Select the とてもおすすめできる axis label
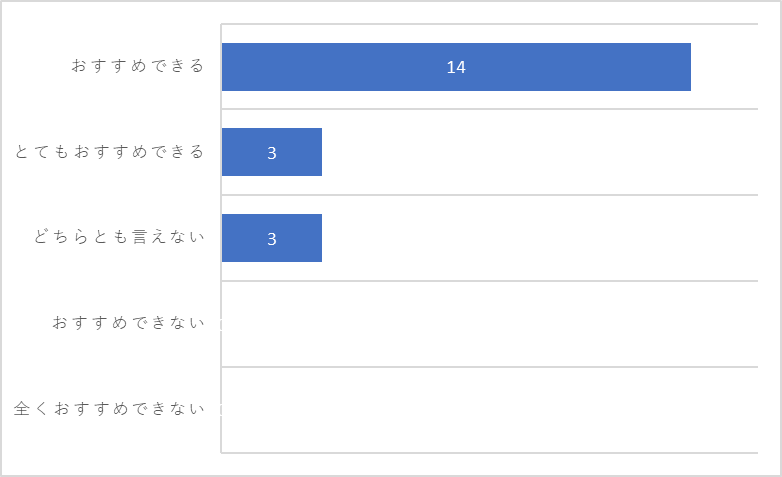 (109, 152)
